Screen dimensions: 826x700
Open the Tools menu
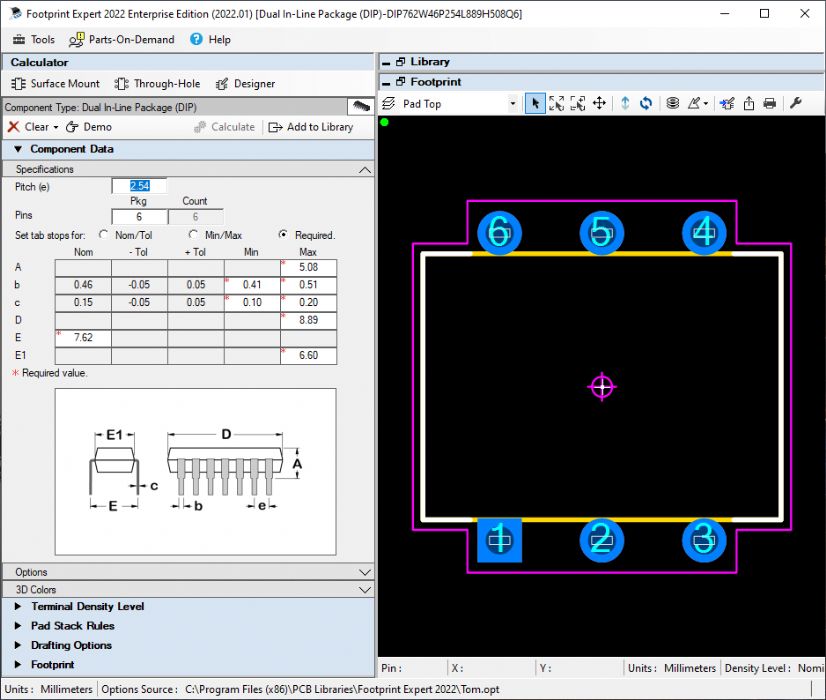click(34, 40)
